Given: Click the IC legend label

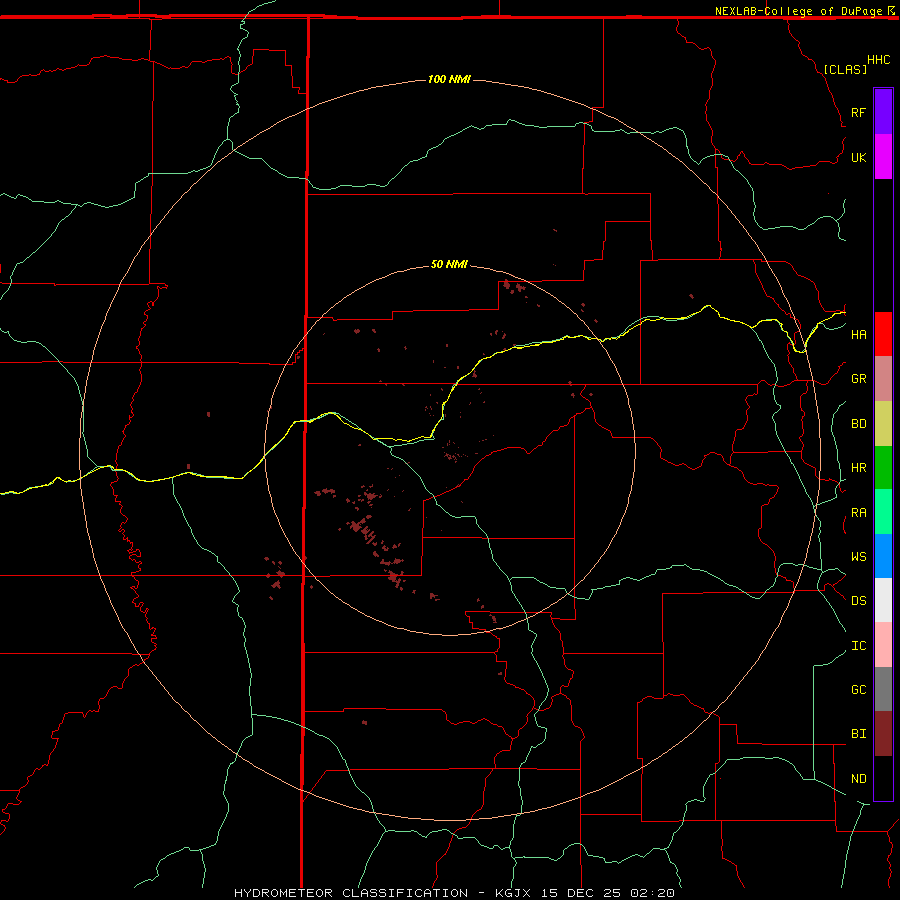Looking at the screenshot, I should coord(858,645).
